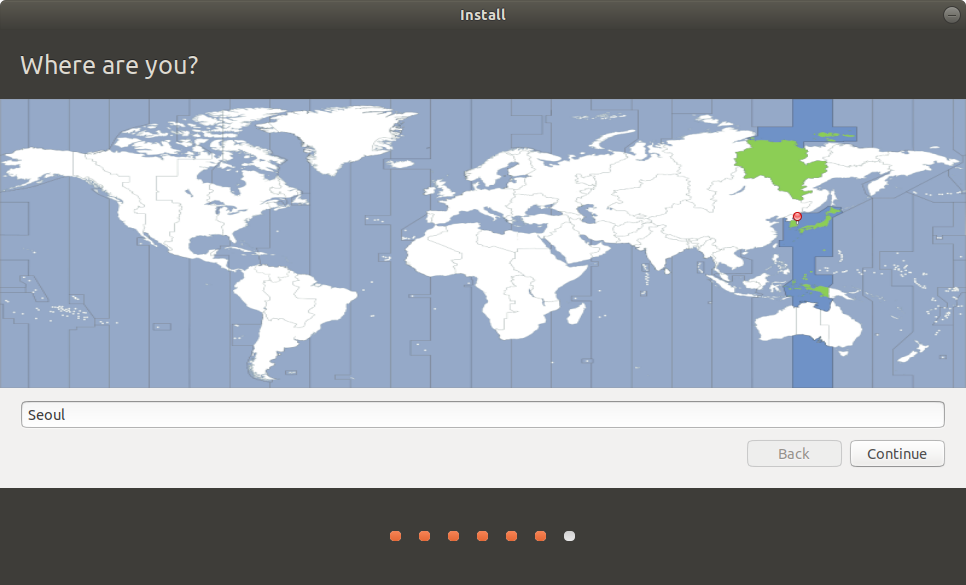Click the Continue button
This screenshot has height=585, width=966.
point(897,454)
